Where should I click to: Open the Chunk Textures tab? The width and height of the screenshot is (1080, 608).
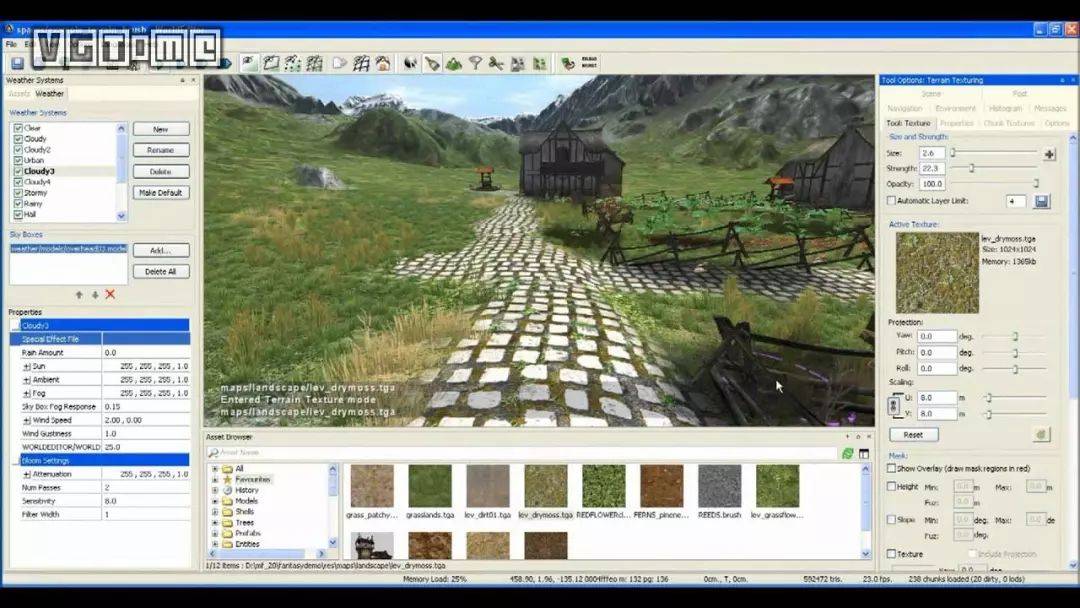1008,123
